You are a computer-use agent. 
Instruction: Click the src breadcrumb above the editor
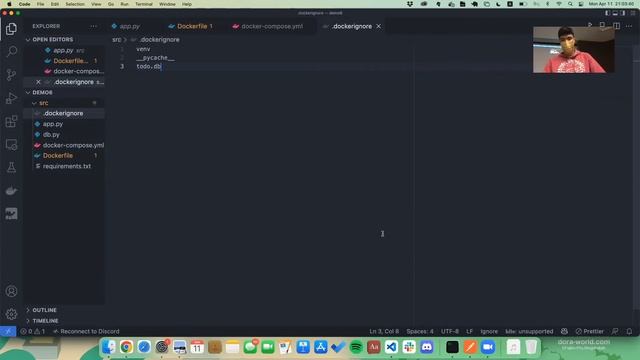[x=117, y=40]
